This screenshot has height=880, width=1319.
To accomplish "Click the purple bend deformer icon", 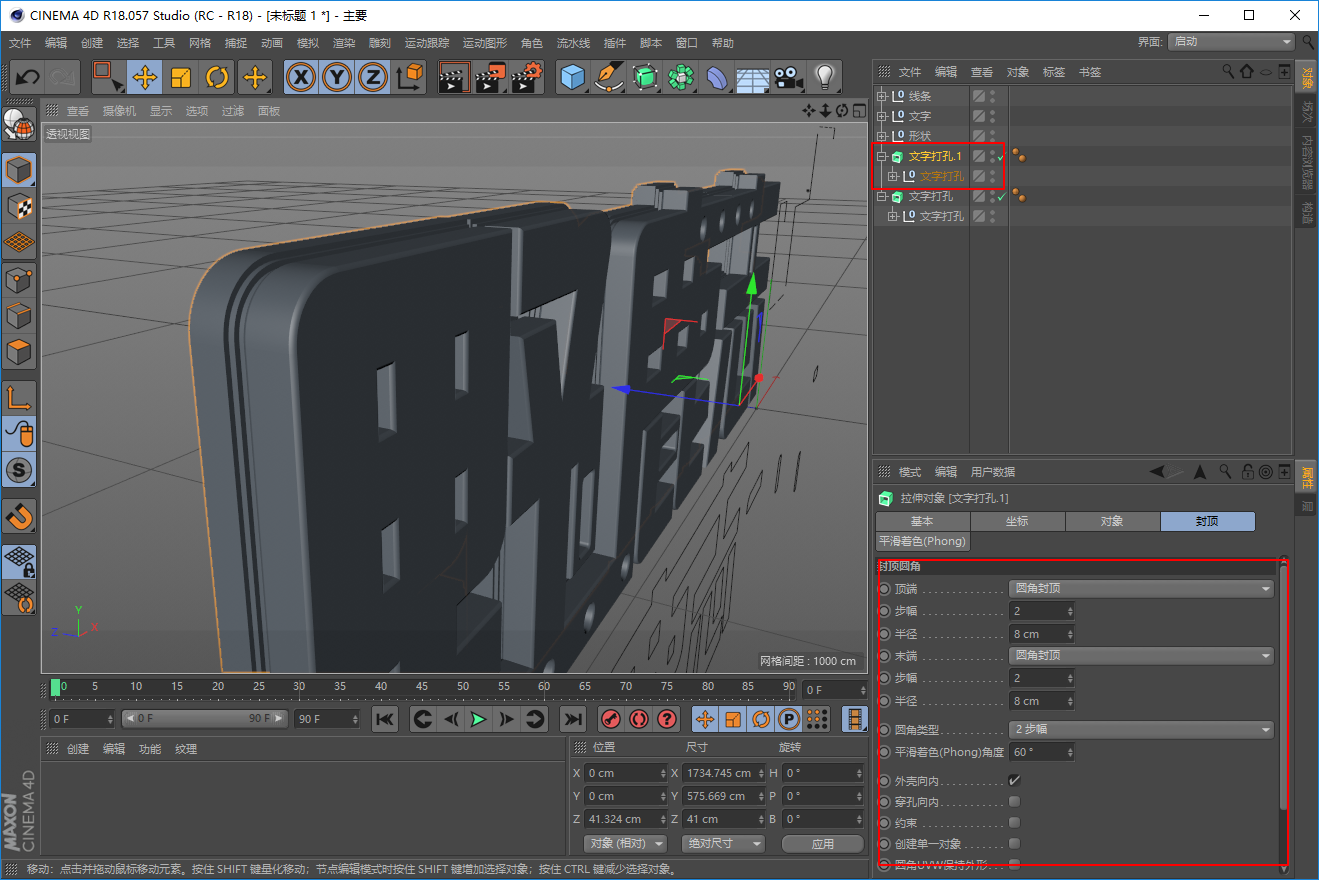I will click(717, 77).
